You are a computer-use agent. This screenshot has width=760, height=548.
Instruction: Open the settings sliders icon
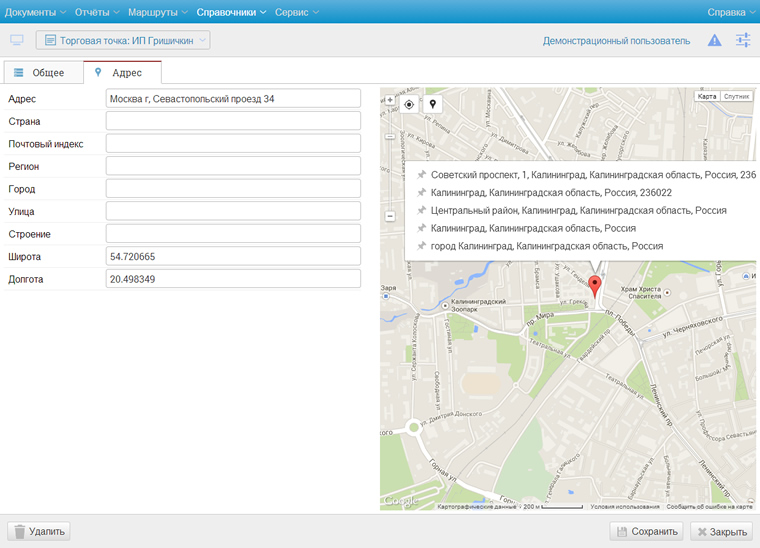pos(743,40)
